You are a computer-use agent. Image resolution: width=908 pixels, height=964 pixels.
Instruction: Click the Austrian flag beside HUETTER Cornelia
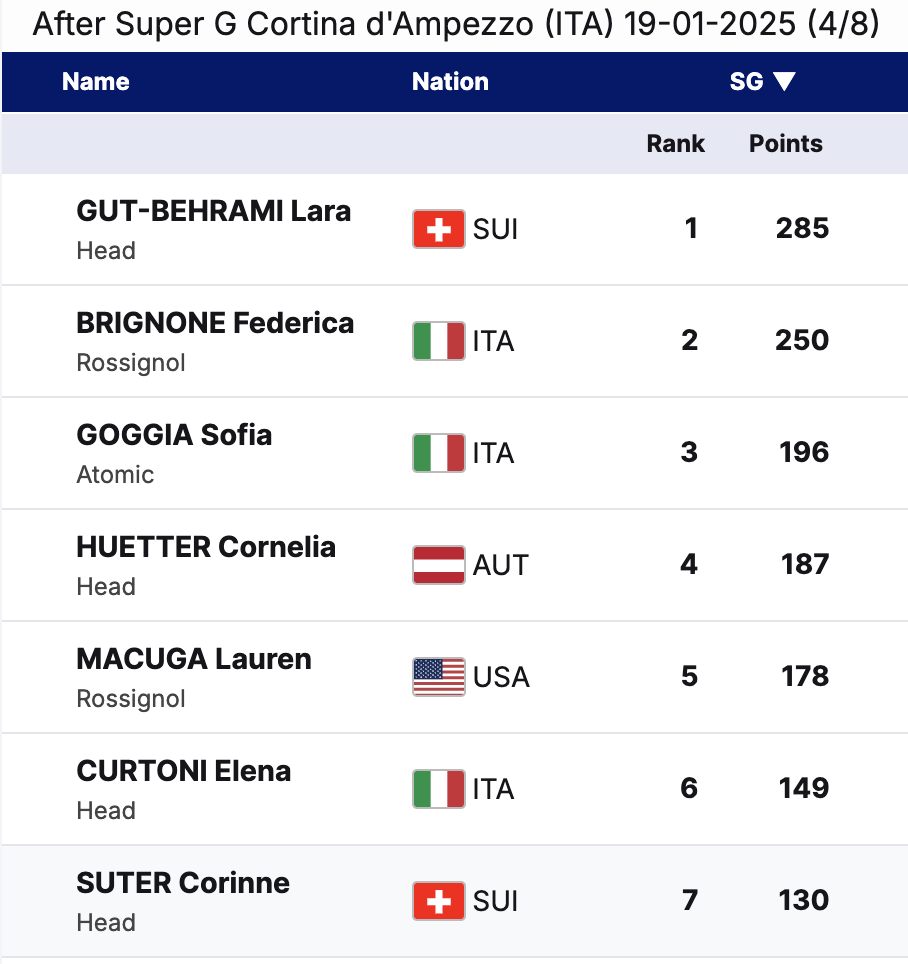(x=438, y=565)
